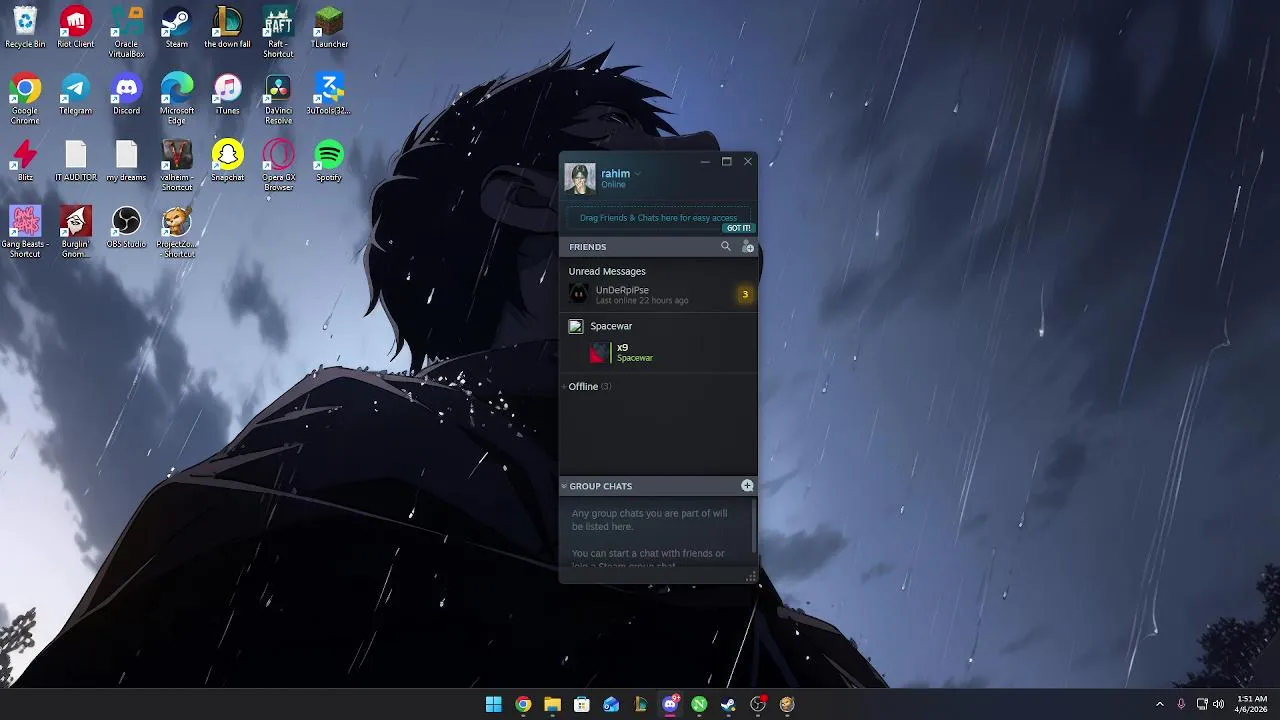This screenshot has height=720, width=1280.
Task: Select the Spotify desktop icon
Action: pos(329,160)
